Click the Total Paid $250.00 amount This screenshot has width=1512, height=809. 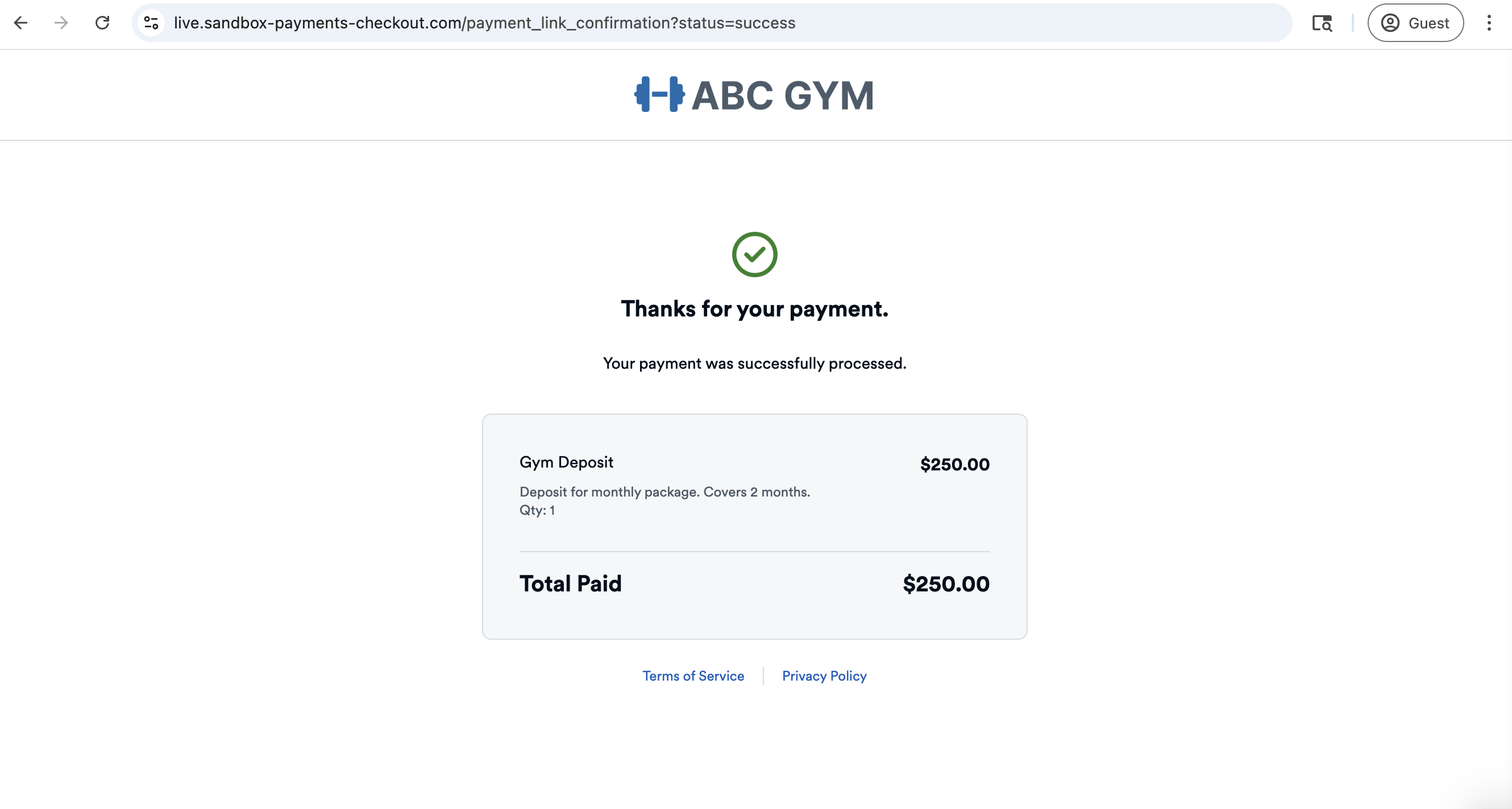click(946, 585)
